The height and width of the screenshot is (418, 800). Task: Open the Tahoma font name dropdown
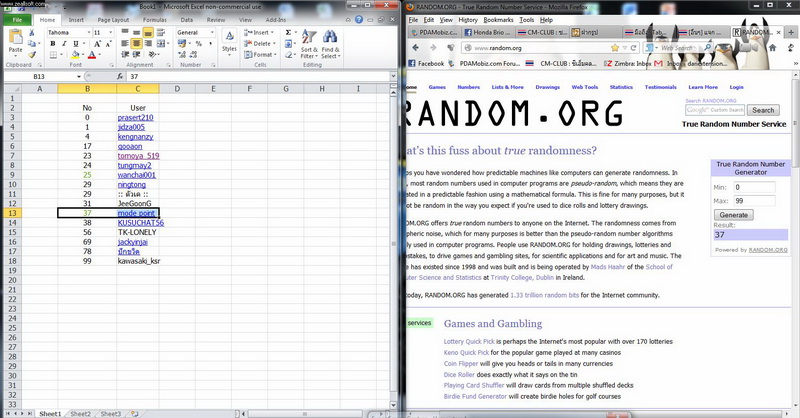pos(89,32)
